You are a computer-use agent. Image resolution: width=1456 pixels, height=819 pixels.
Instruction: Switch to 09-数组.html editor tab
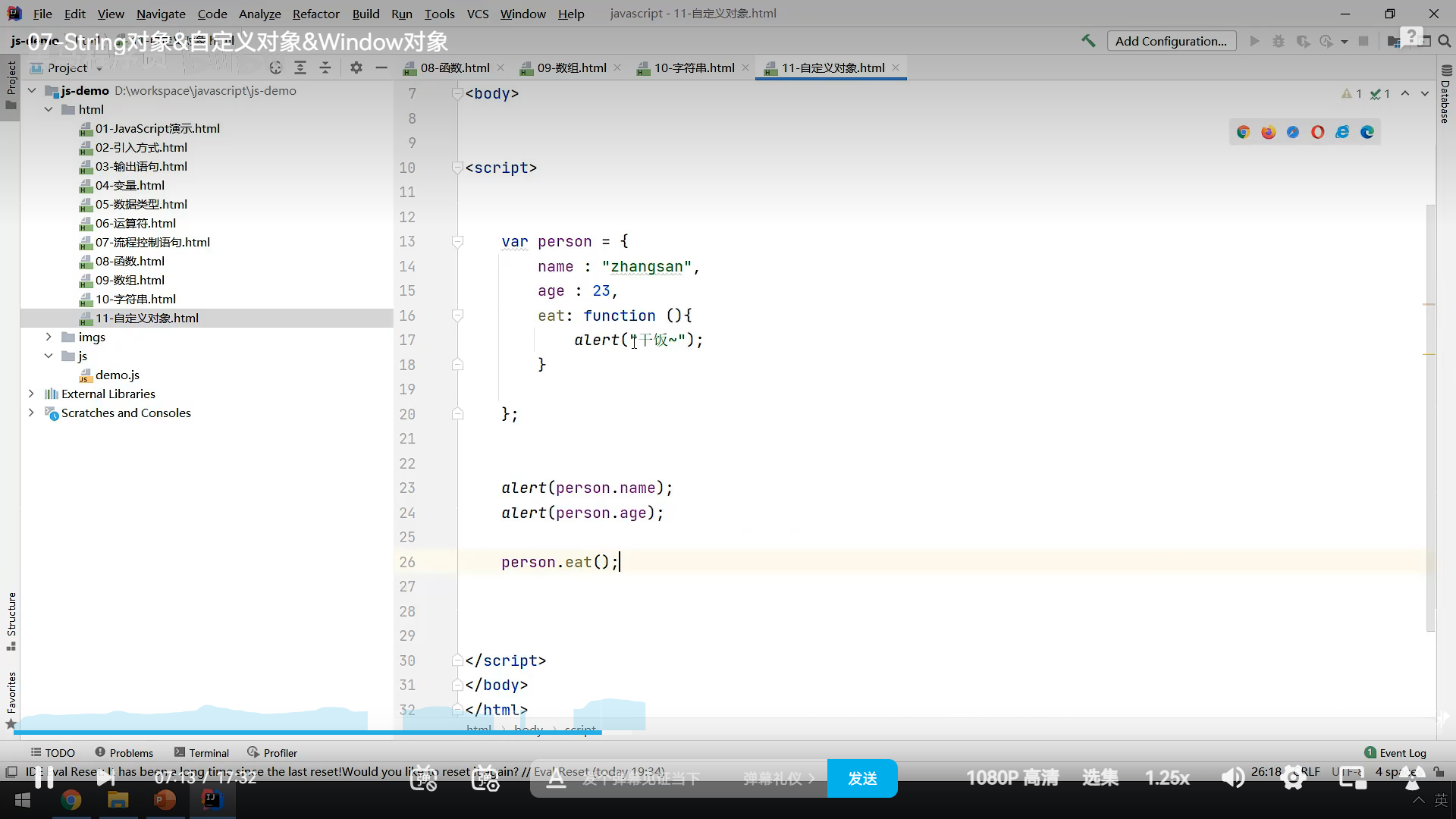pyautogui.click(x=571, y=67)
